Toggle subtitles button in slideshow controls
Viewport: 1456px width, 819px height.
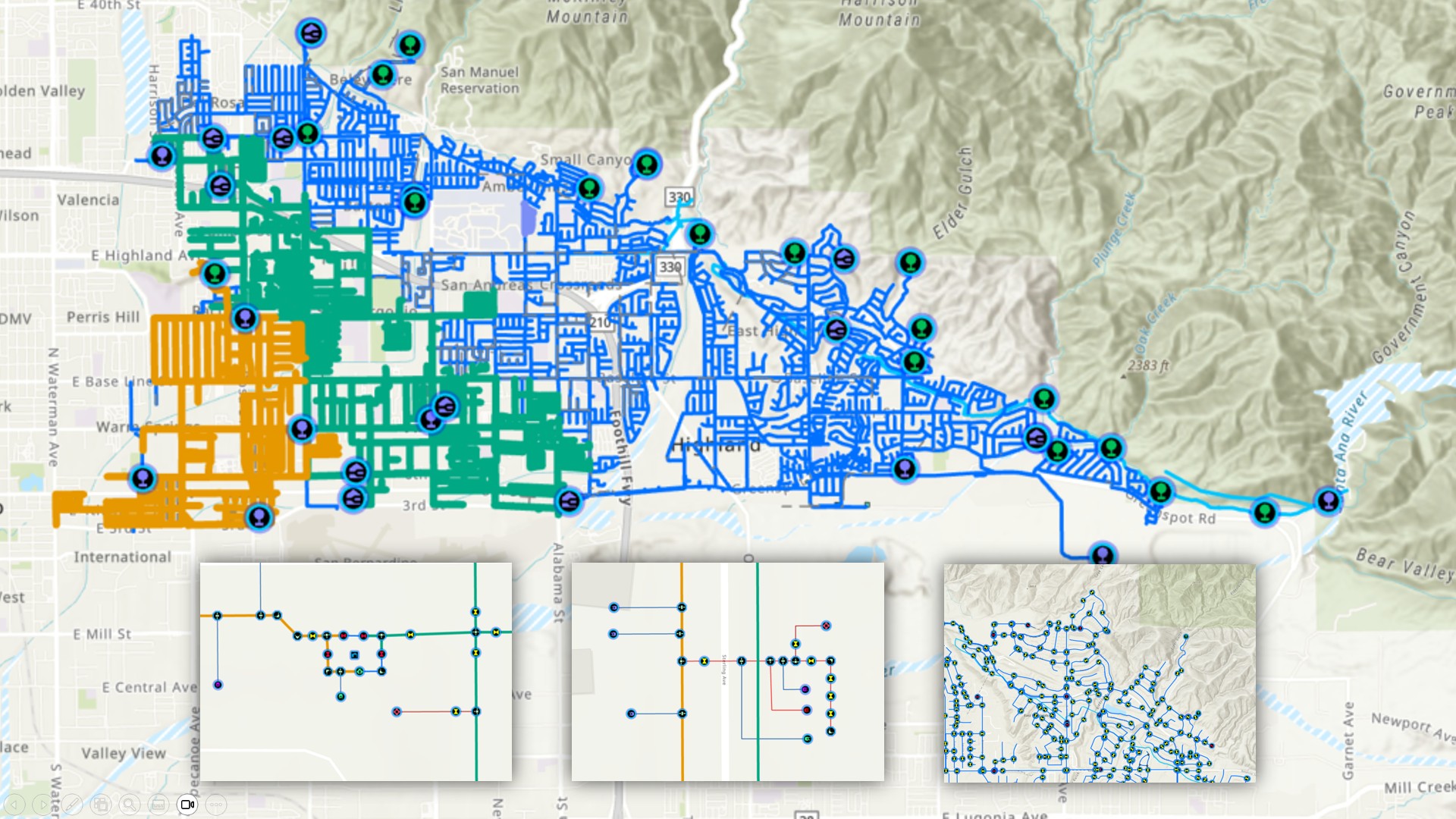point(158,804)
